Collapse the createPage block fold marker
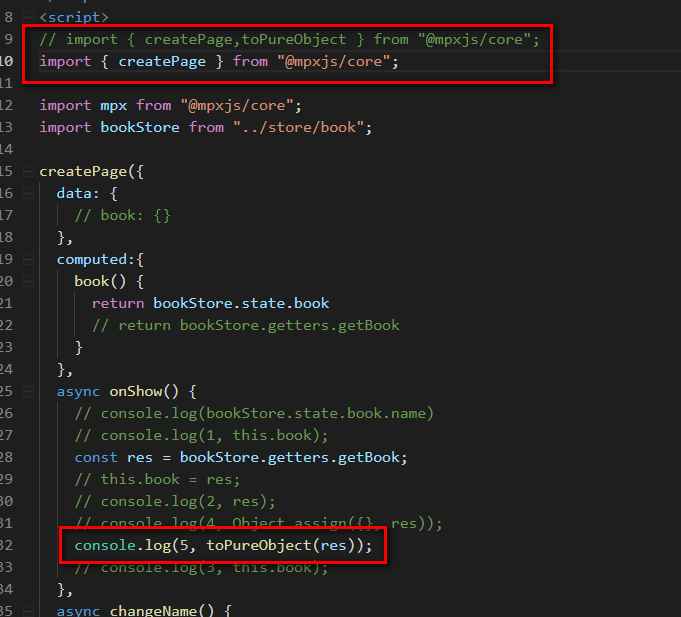The height and width of the screenshot is (617, 681). (x=28, y=172)
